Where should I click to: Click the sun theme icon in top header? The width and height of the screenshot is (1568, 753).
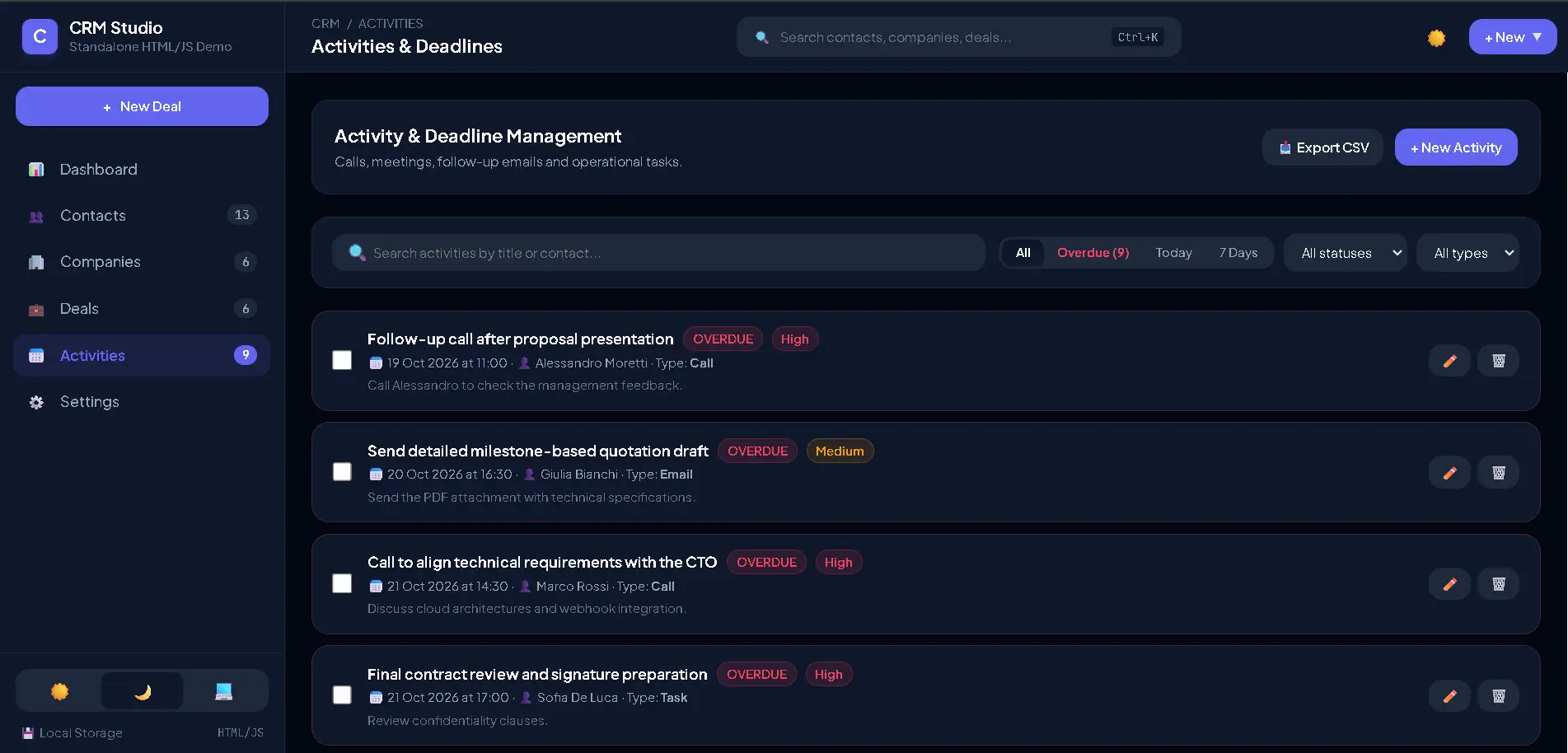(x=1436, y=38)
